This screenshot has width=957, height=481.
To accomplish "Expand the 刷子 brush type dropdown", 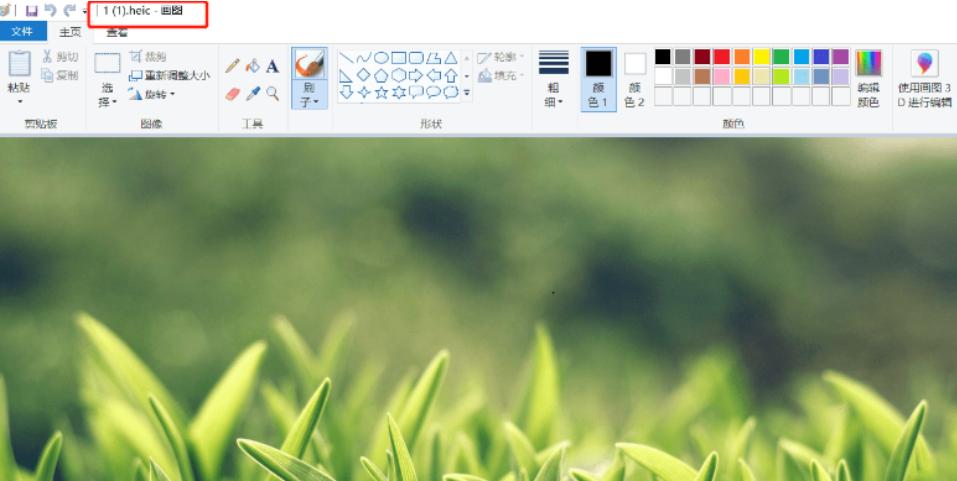I will tap(309, 95).
